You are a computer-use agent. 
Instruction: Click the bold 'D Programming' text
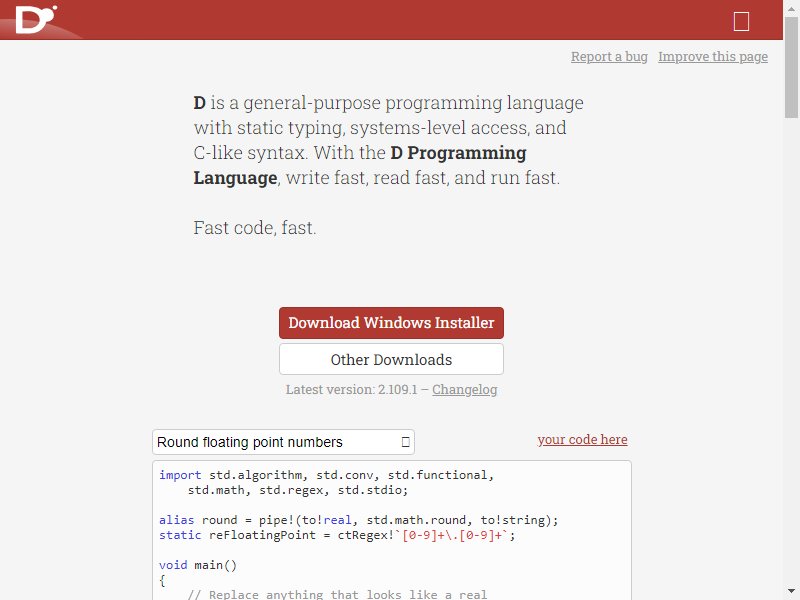point(458,153)
